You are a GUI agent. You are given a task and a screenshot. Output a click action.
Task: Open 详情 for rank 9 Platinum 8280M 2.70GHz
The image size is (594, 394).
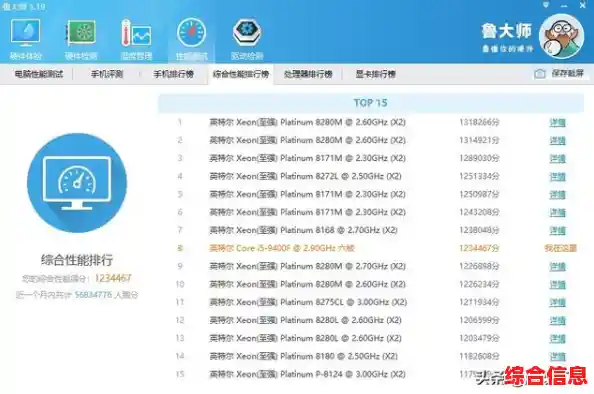click(x=557, y=266)
